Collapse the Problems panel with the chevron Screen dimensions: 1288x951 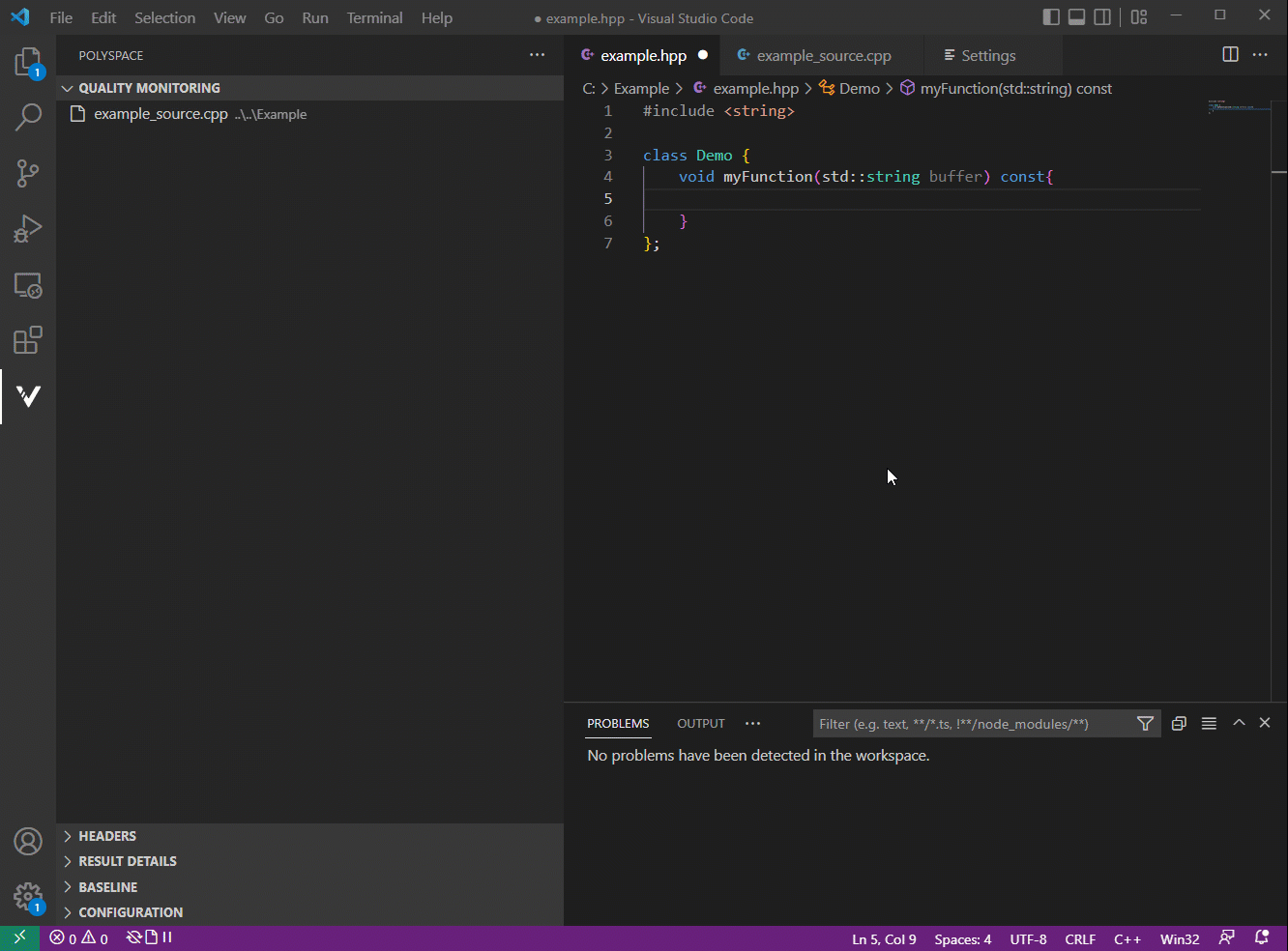pos(1239,722)
